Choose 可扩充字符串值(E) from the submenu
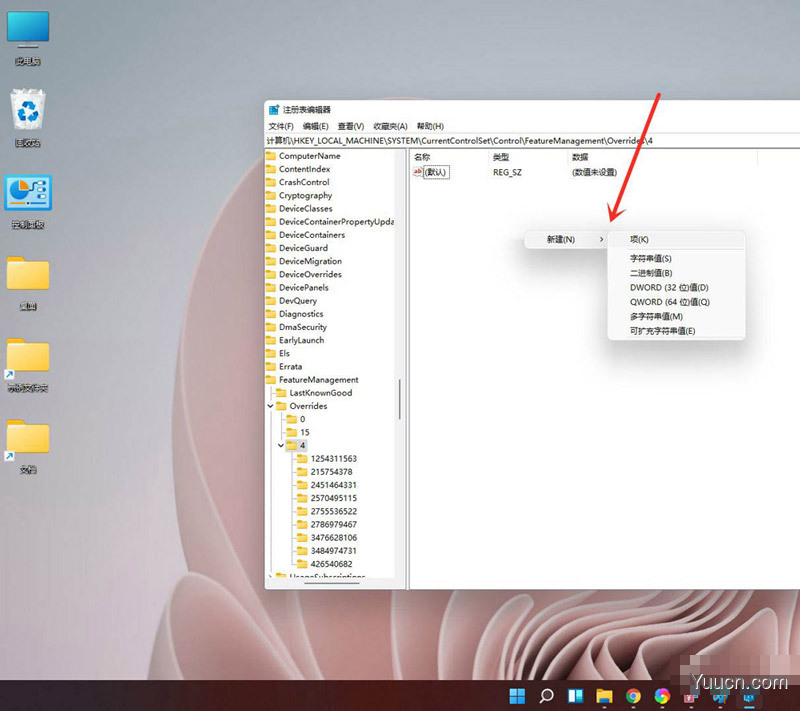This screenshot has height=711, width=800. (676, 331)
